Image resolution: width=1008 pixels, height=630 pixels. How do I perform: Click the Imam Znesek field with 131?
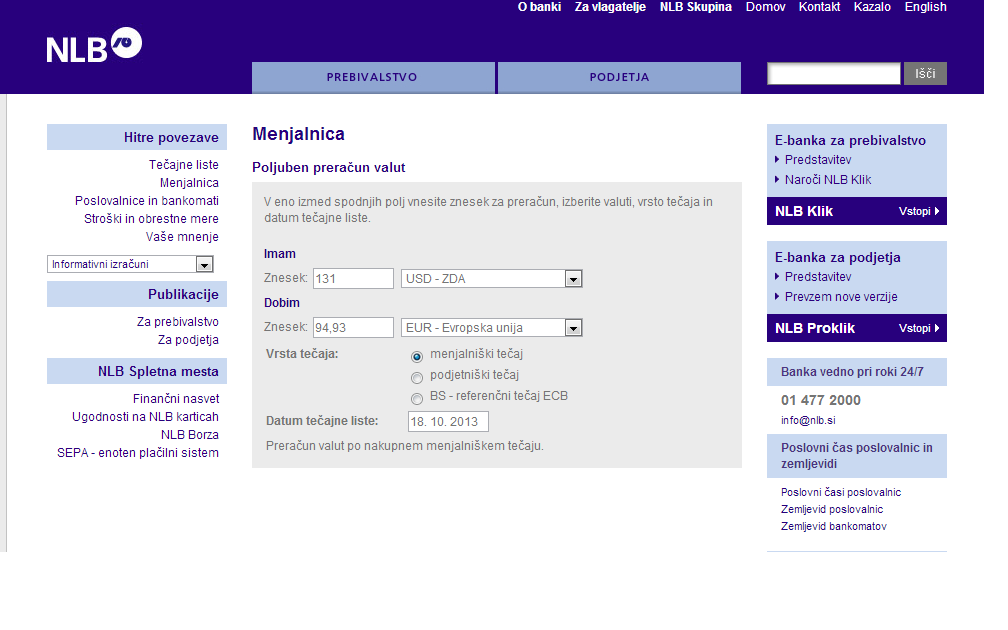tap(353, 278)
